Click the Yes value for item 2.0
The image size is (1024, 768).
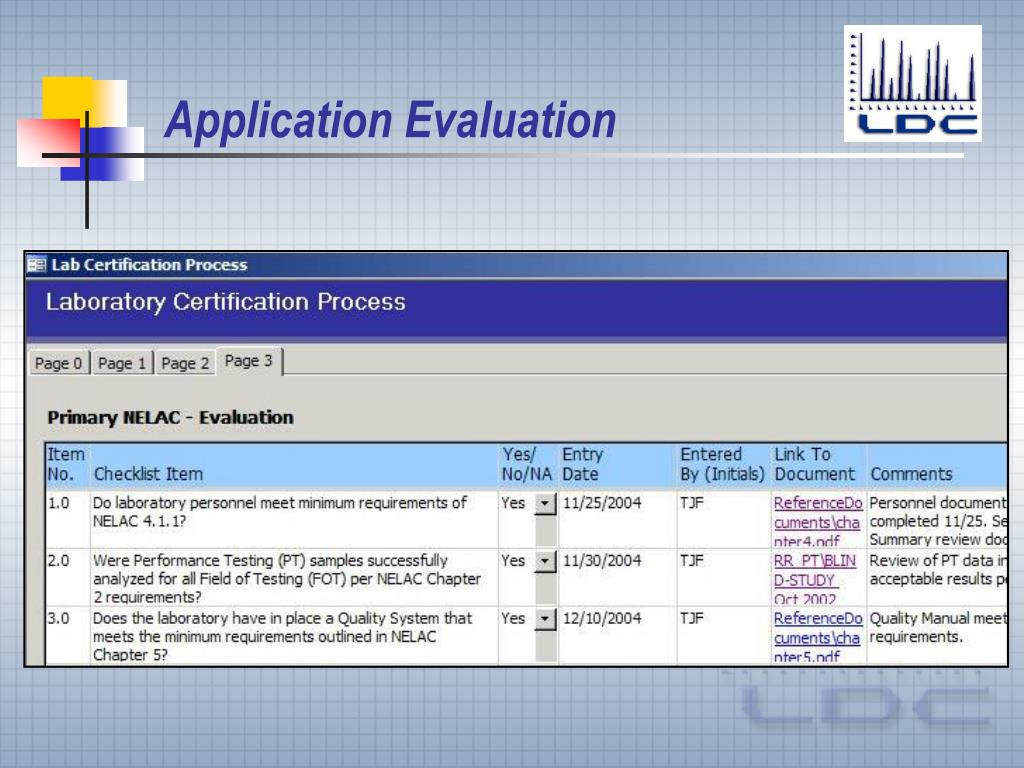513,560
